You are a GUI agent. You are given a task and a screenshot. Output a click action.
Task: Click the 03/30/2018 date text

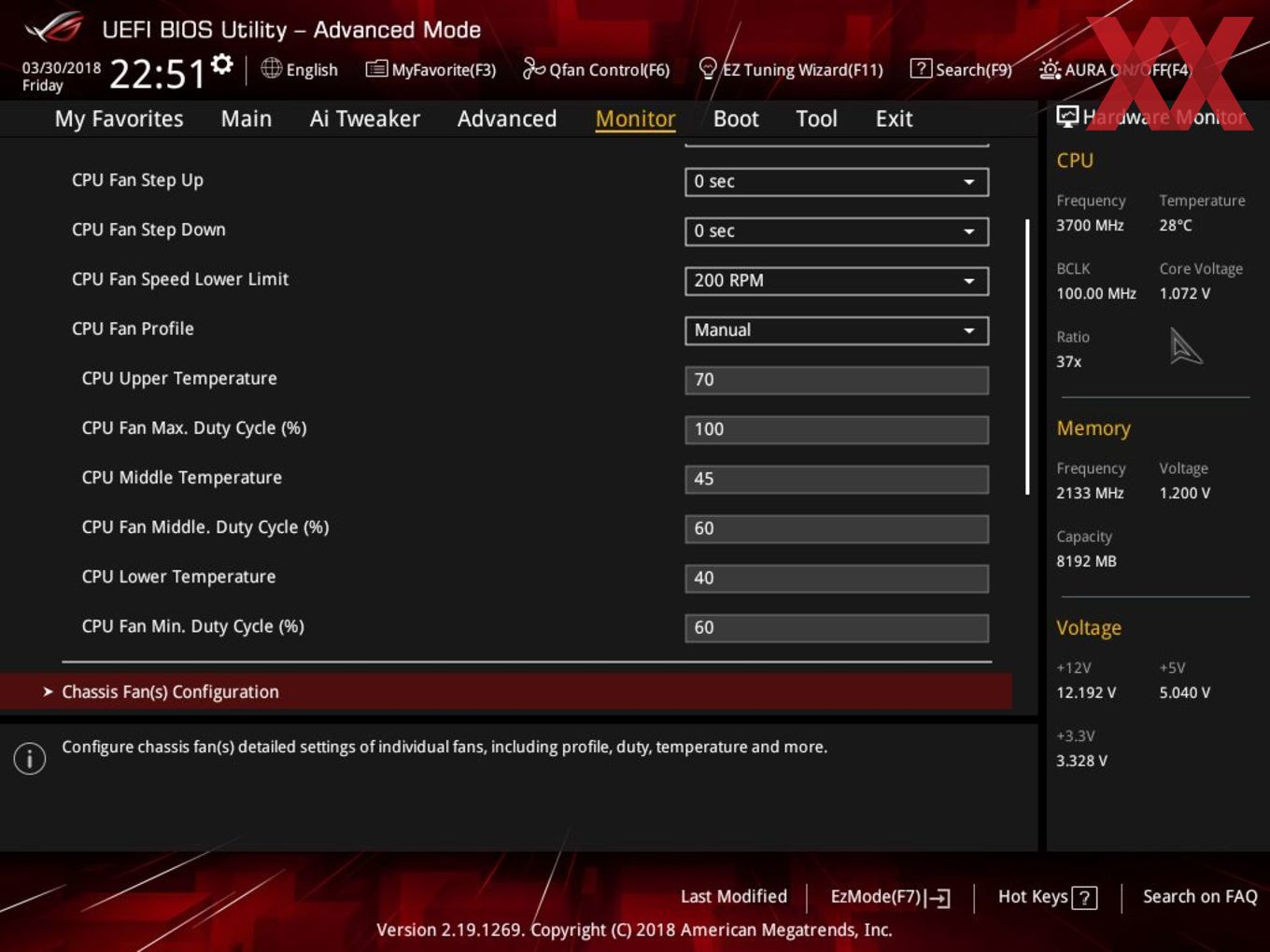pyautogui.click(x=62, y=68)
